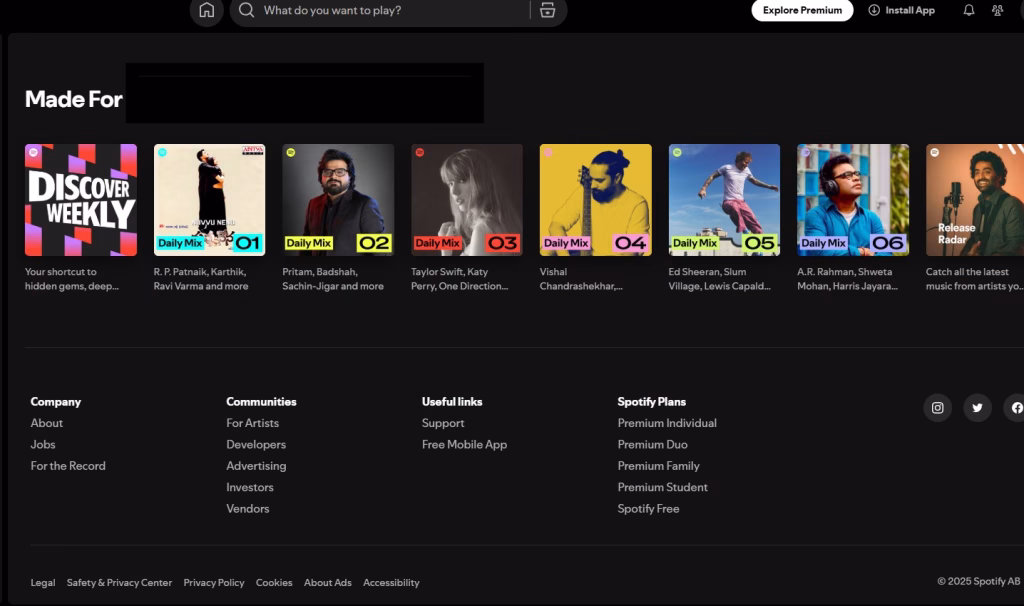Image resolution: width=1024 pixels, height=606 pixels.
Task: Click the Premium Student plan link
Action: click(663, 487)
